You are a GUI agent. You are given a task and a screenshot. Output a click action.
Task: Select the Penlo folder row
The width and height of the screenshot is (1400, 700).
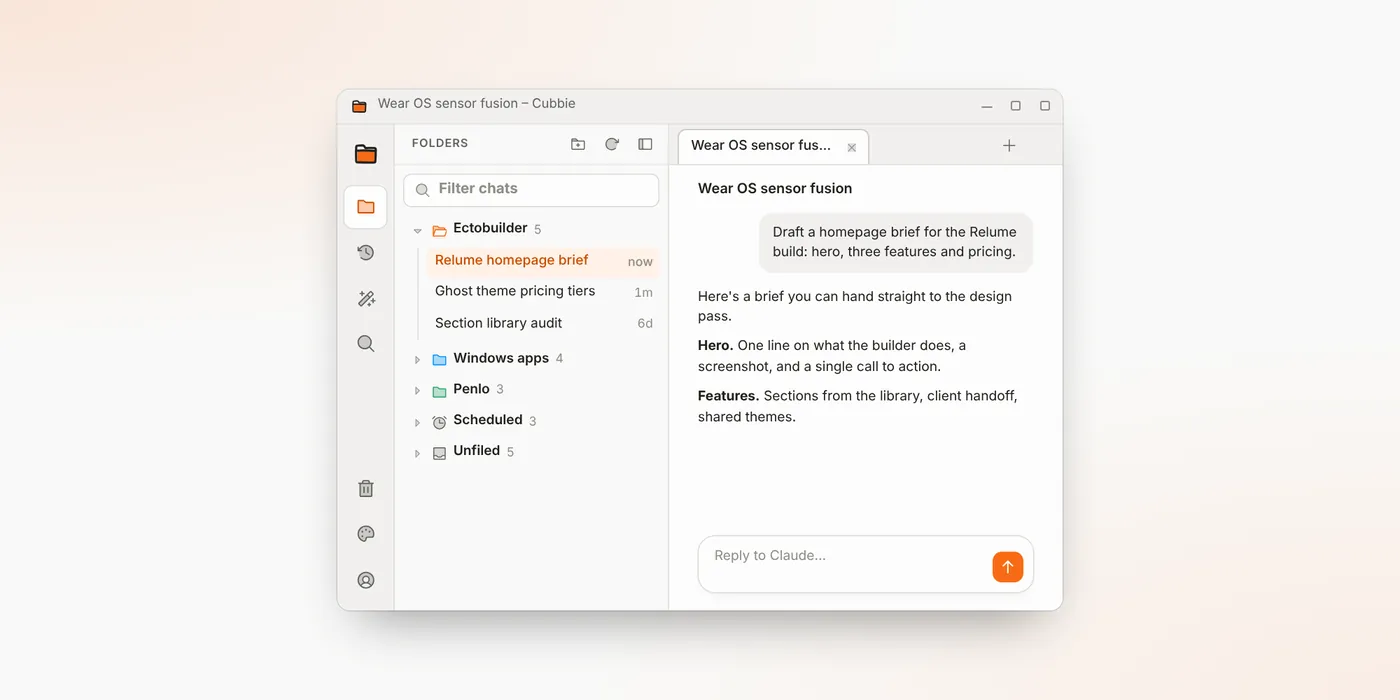(x=531, y=390)
